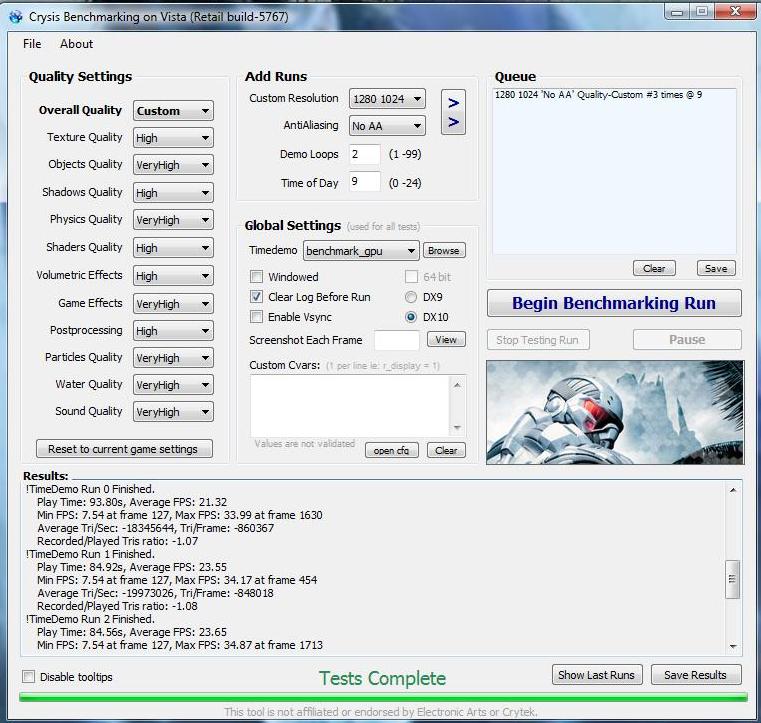The width and height of the screenshot is (761, 723).
Task: Click Save Results
Action: (696, 675)
